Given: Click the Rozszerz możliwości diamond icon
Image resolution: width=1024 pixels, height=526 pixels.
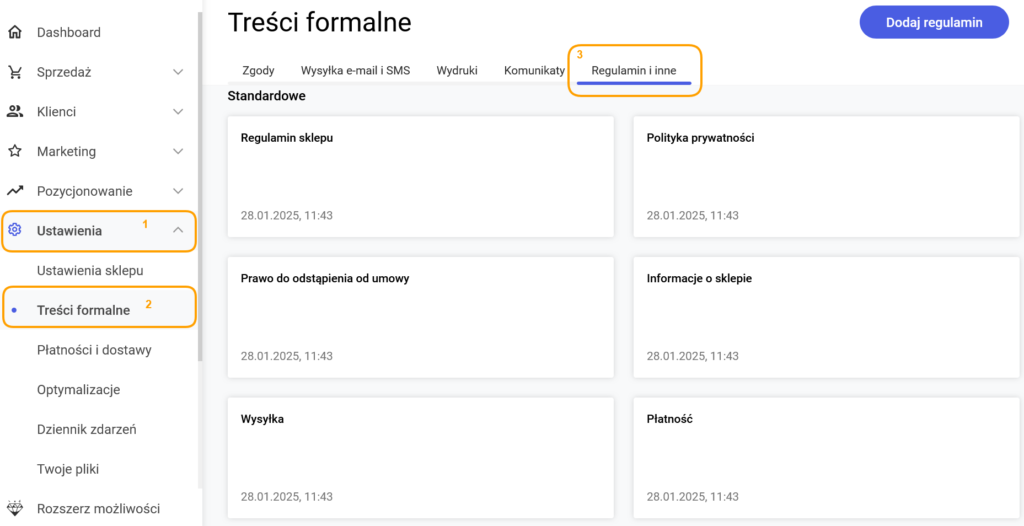Looking at the screenshot, I should pos(14,508).
